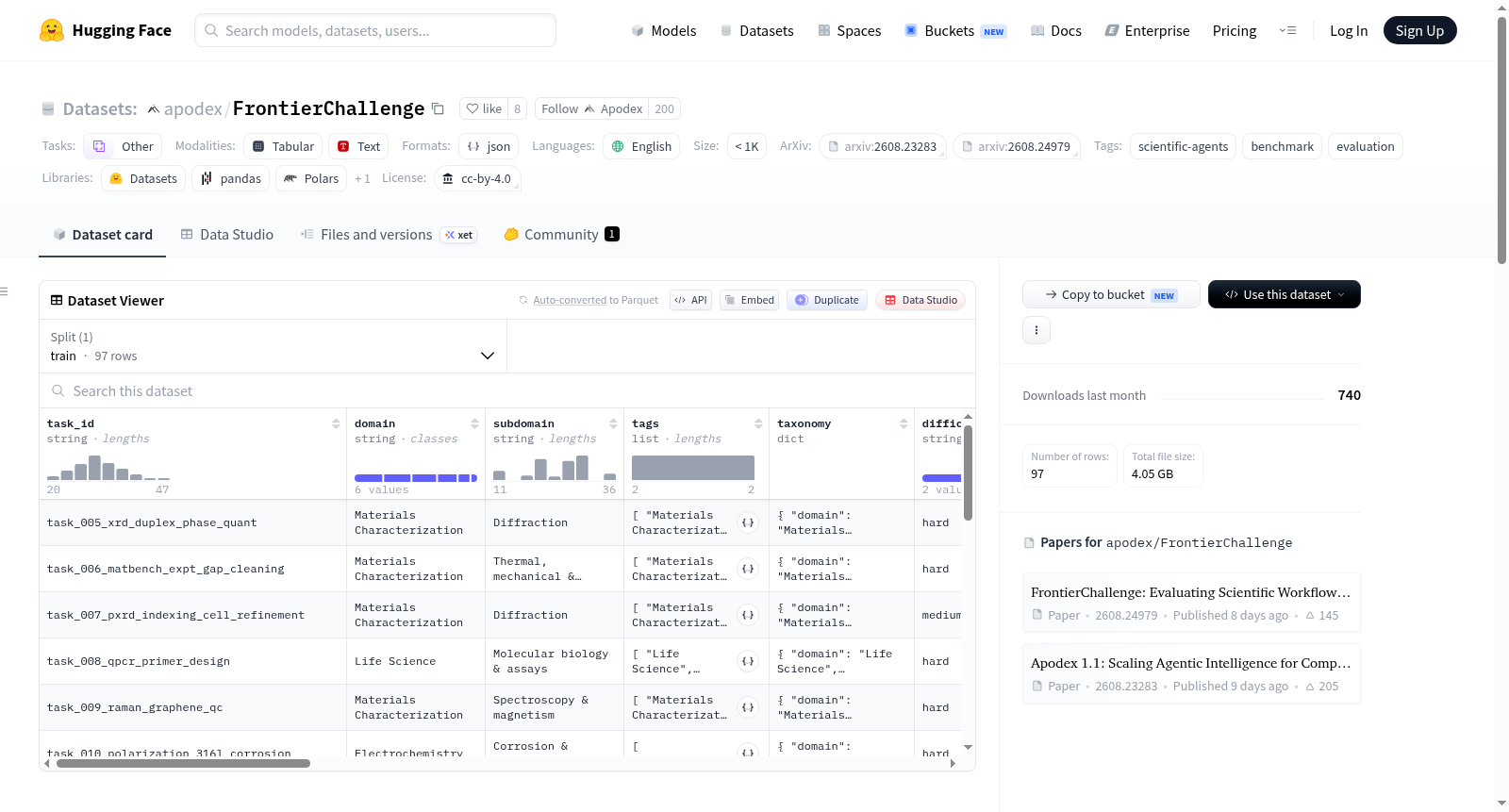
Task: Filter by Tabular modality tag
Action: click(283, 146)
